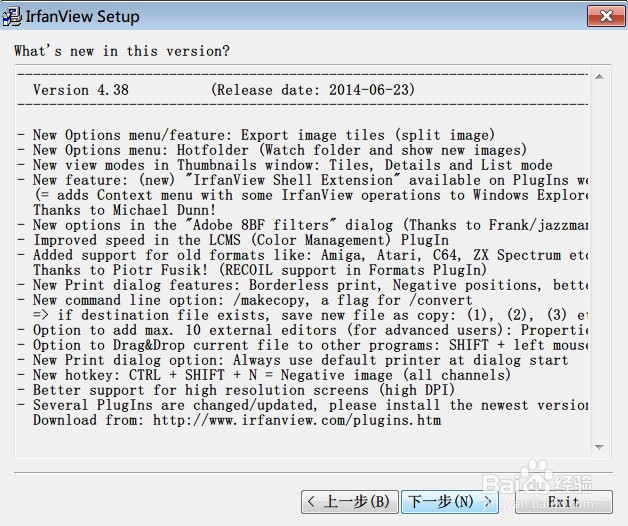Click the 'Thanks to Michael Dunn!' line
Screen dimensions: 628x526
[125, 210]
